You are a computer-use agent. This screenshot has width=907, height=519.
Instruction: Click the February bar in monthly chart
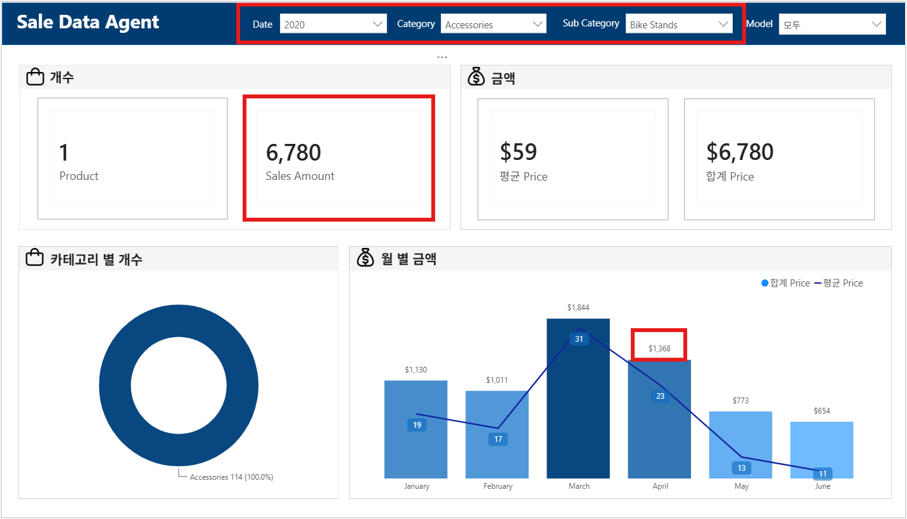point(497,435)
